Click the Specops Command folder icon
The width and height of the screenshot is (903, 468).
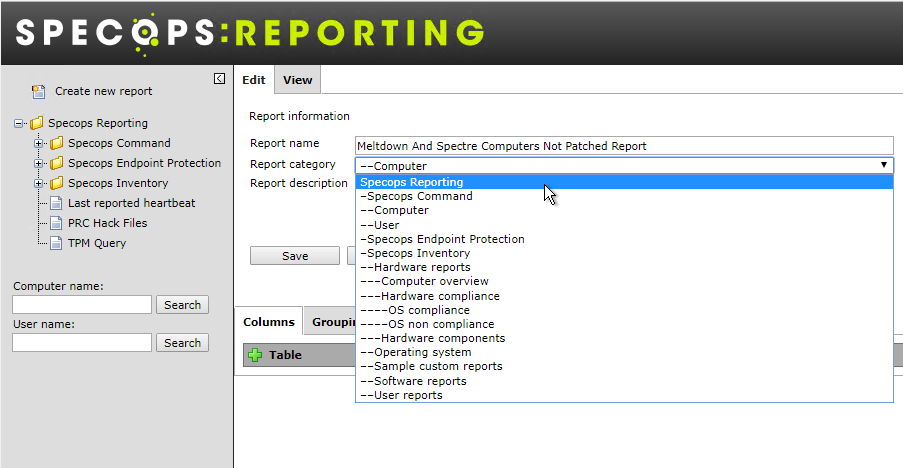(x=56, y=143)
